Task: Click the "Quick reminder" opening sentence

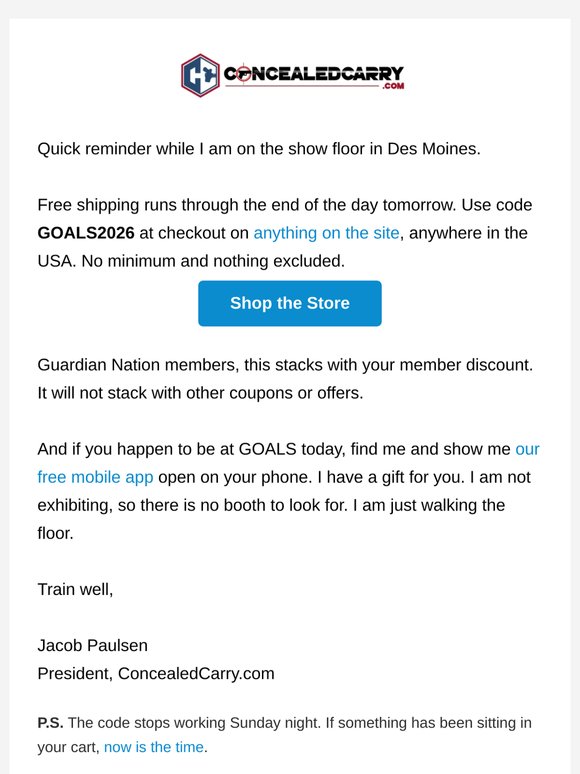Action: tap(259, 149)
